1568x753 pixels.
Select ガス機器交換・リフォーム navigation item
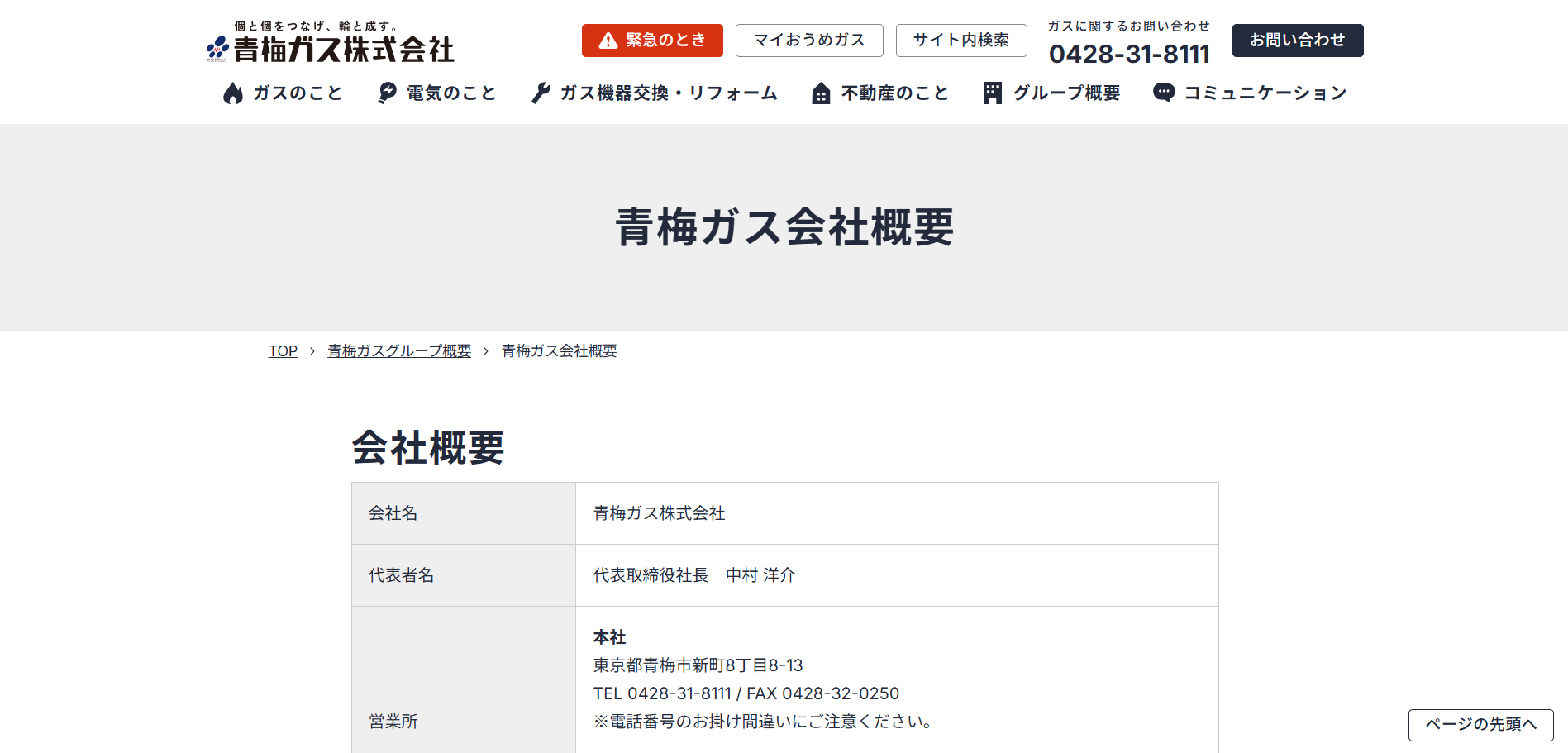[669, 93]
